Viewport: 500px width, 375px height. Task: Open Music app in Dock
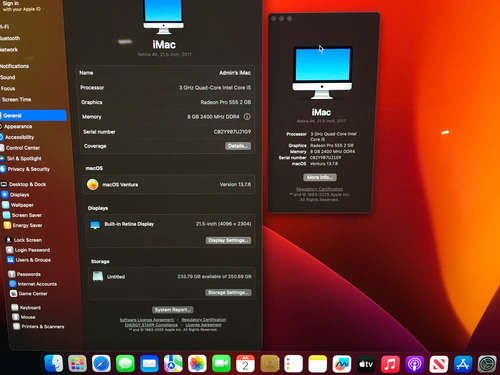390,363
